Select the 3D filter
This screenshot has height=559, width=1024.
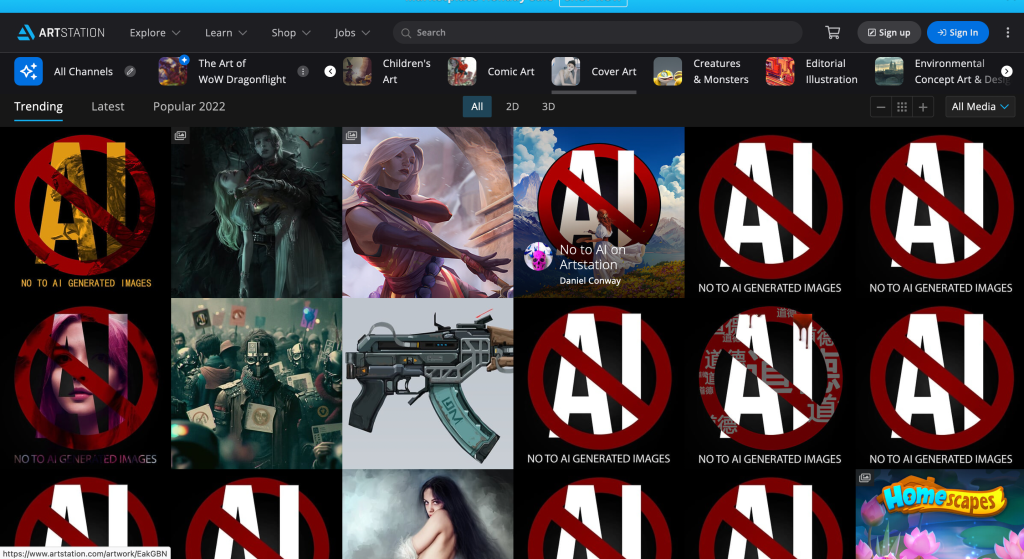(x=548, y=107)
